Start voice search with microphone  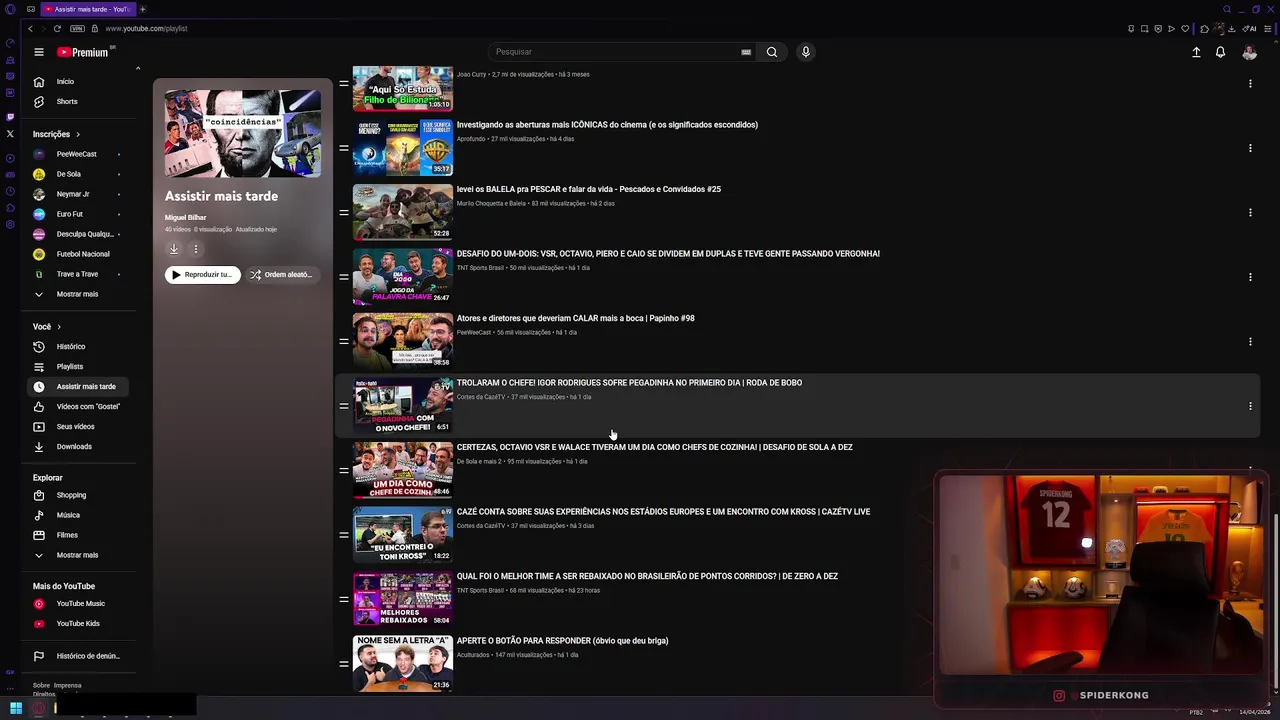(805, 52)
